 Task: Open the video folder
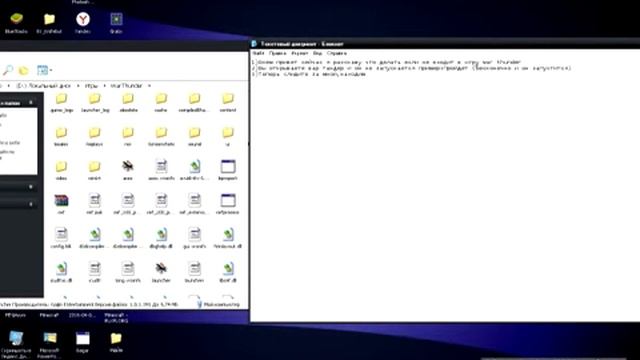61,170
